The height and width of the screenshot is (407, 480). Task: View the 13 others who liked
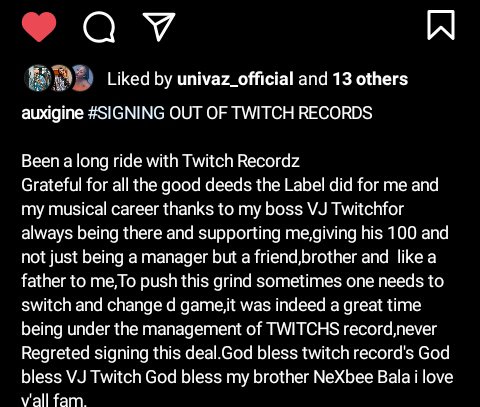(x=370, y=79)
